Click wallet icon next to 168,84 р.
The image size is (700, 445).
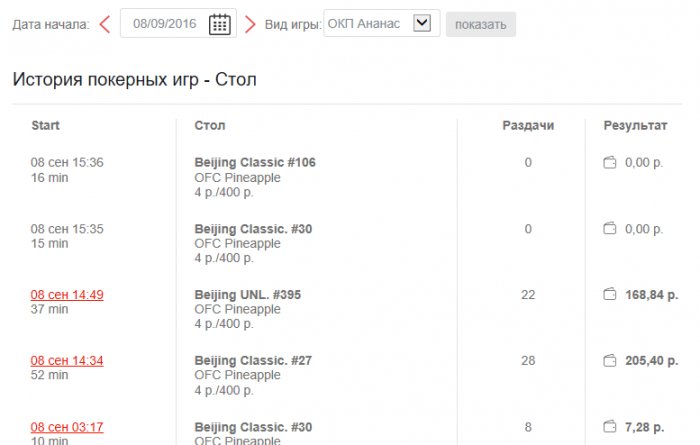point(609,295)
